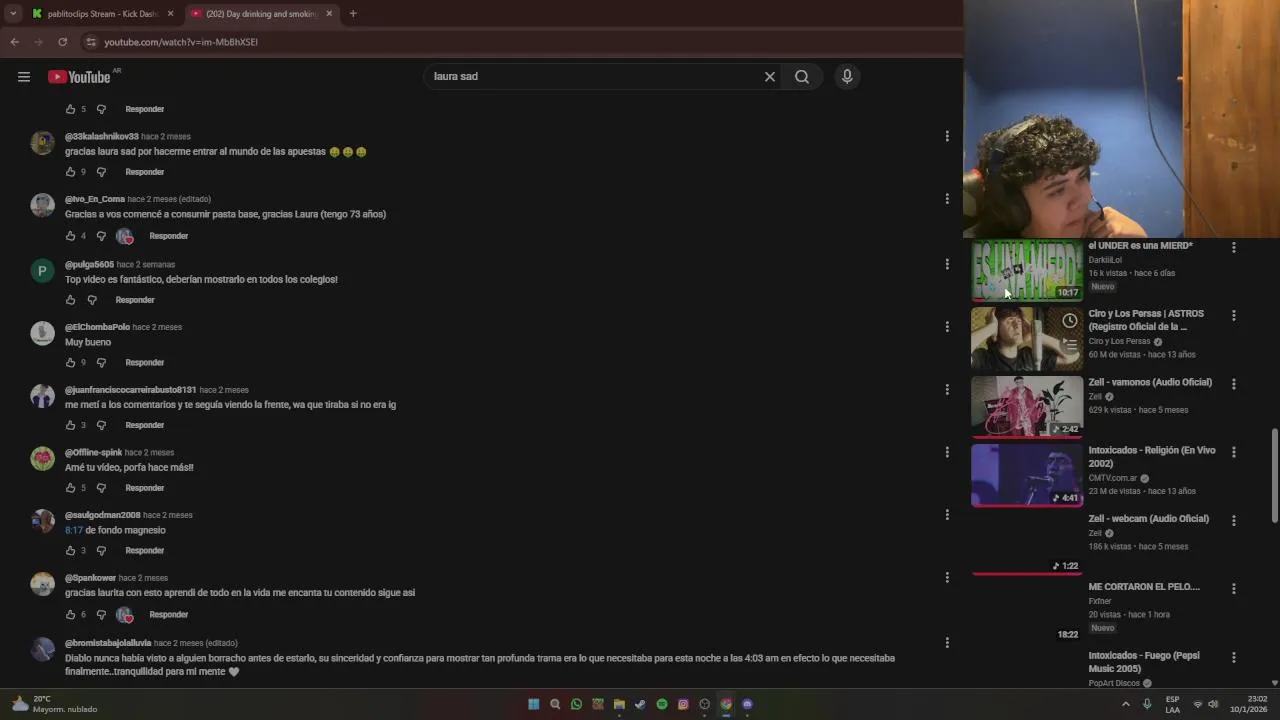The image size is (1280, 720).
Task: Like the comment by @pulga5605
Action: (x=70, y=300)
